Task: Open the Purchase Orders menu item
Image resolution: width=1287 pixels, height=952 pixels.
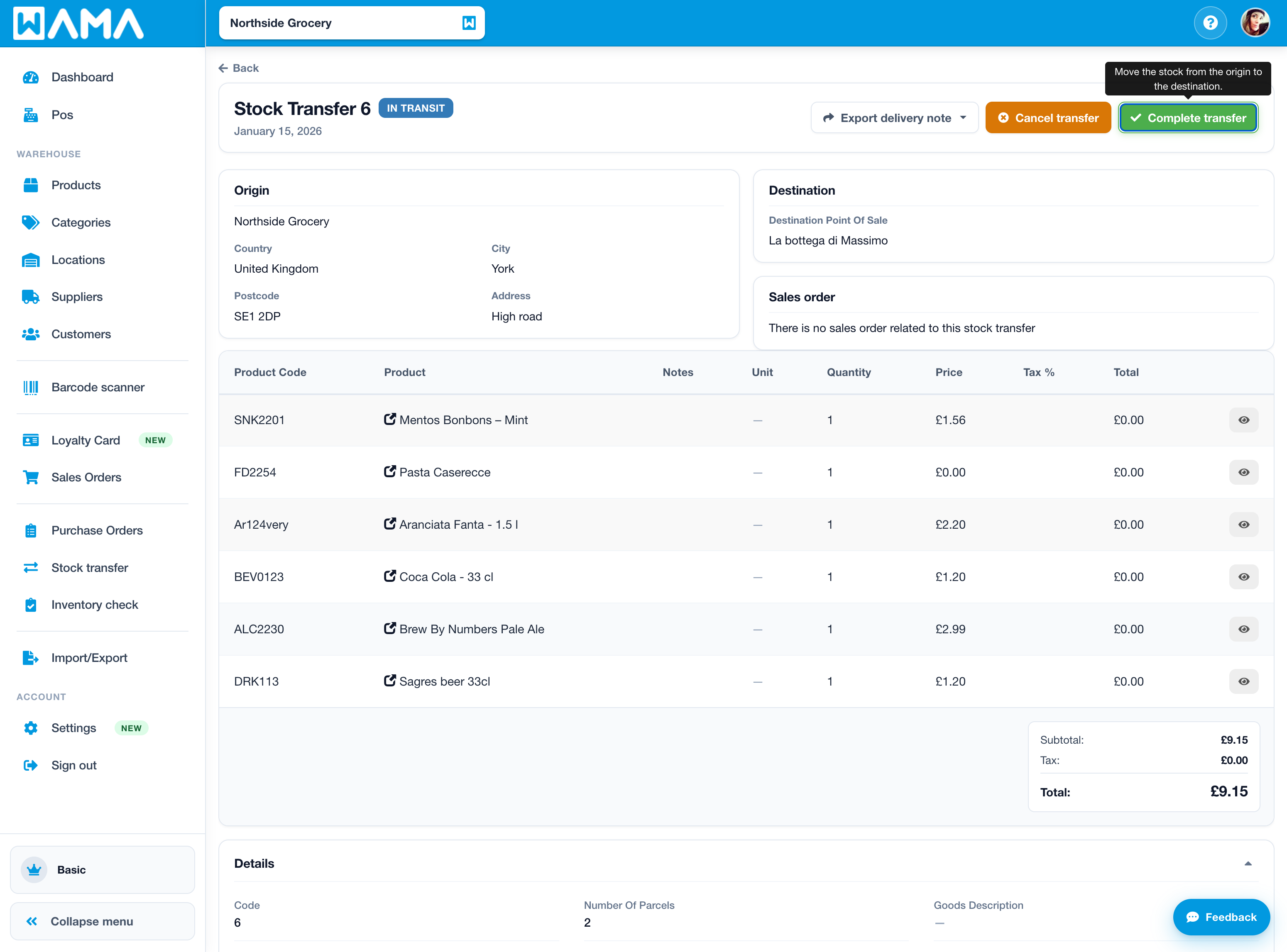Action: (x=97, y=530)
